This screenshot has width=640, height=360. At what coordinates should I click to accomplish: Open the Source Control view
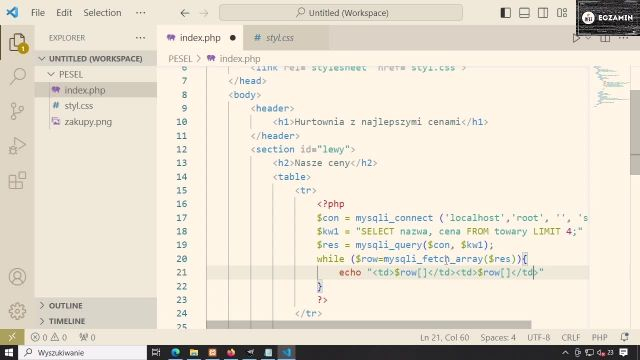pyautogui.click(x=18, y=111)
